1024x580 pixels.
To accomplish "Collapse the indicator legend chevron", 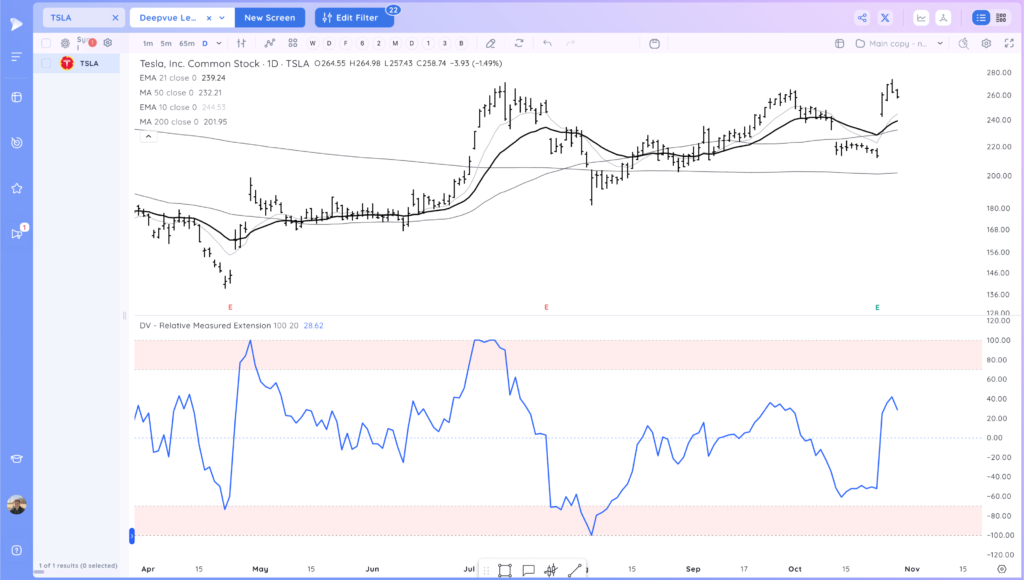I will click(x=148, y=137).
